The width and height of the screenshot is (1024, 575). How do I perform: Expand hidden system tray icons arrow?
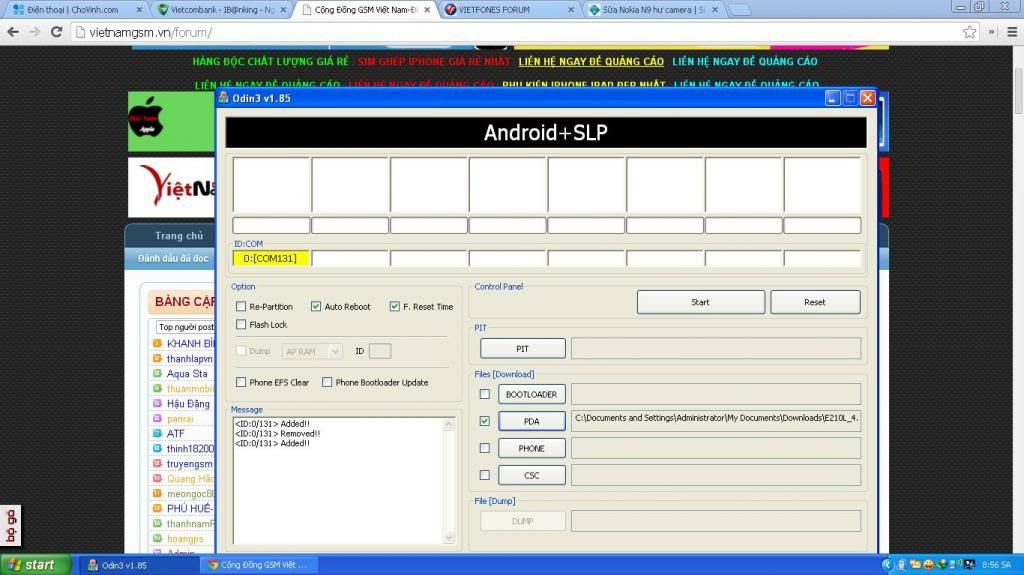886,565
